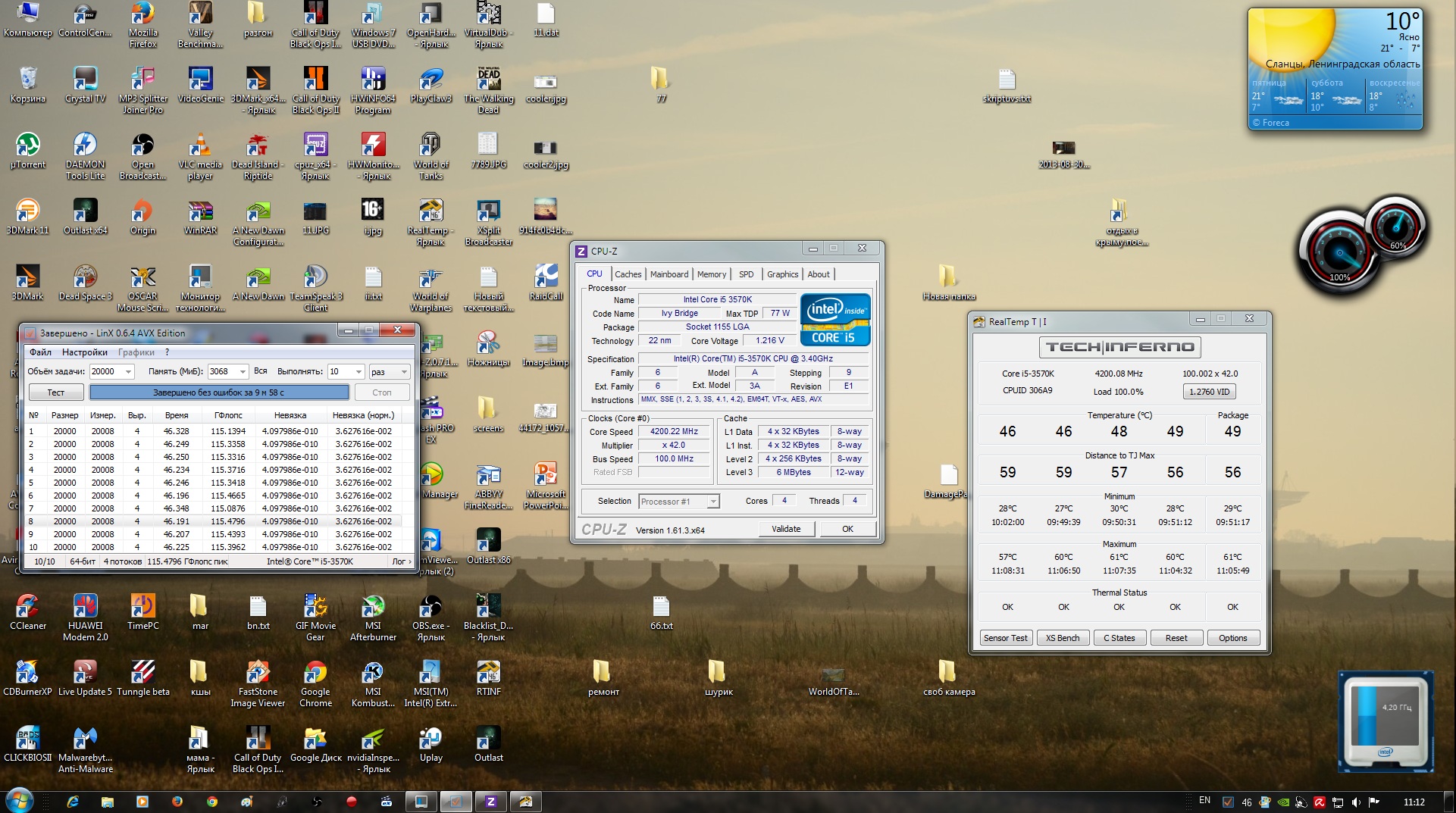The height and width of the screenshot is (813, 1456).
Task: Select row 8 in LinX results table
Action: pyautogui.click(x=212, y=521)
